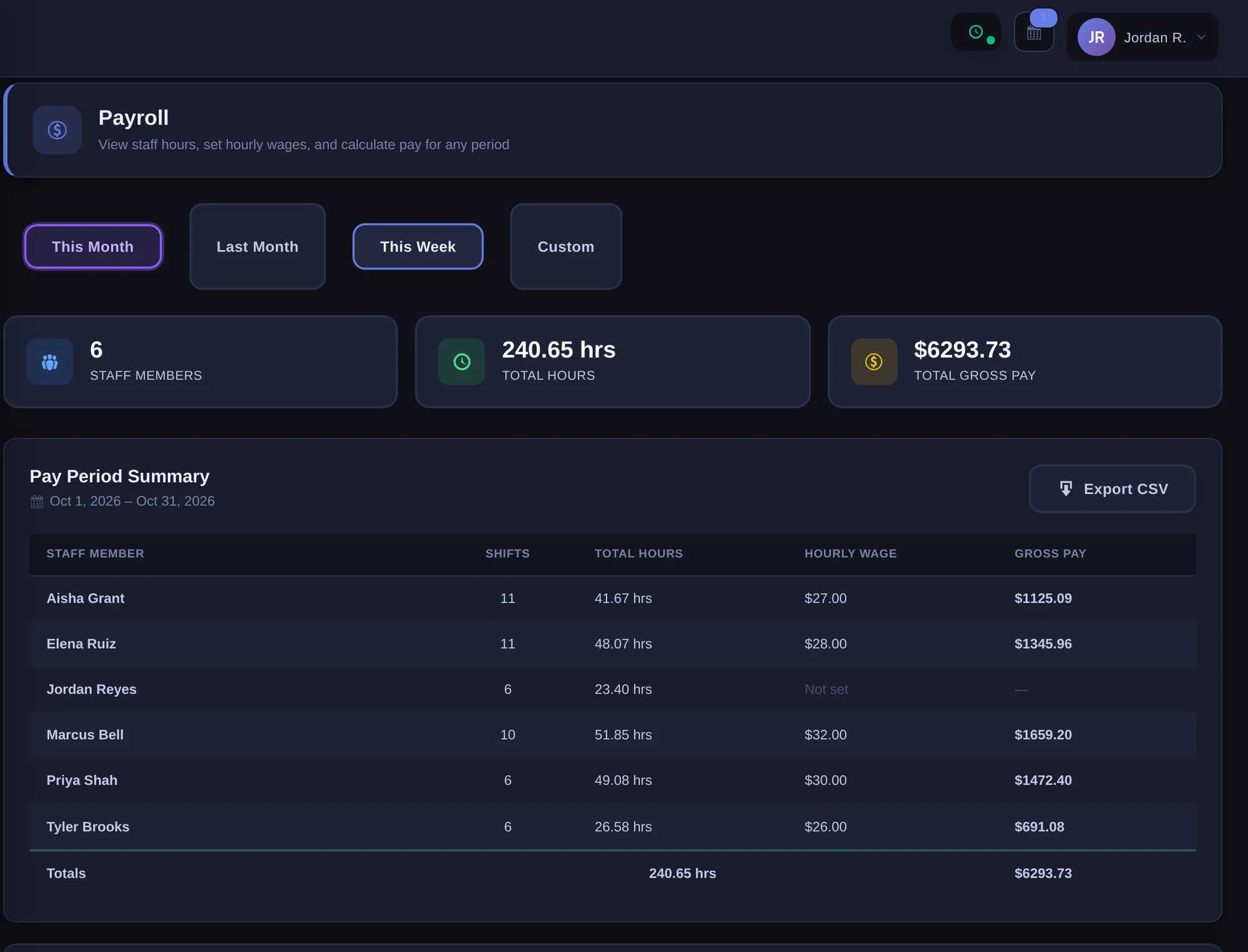Open the Custom date range option

(566, 246)
